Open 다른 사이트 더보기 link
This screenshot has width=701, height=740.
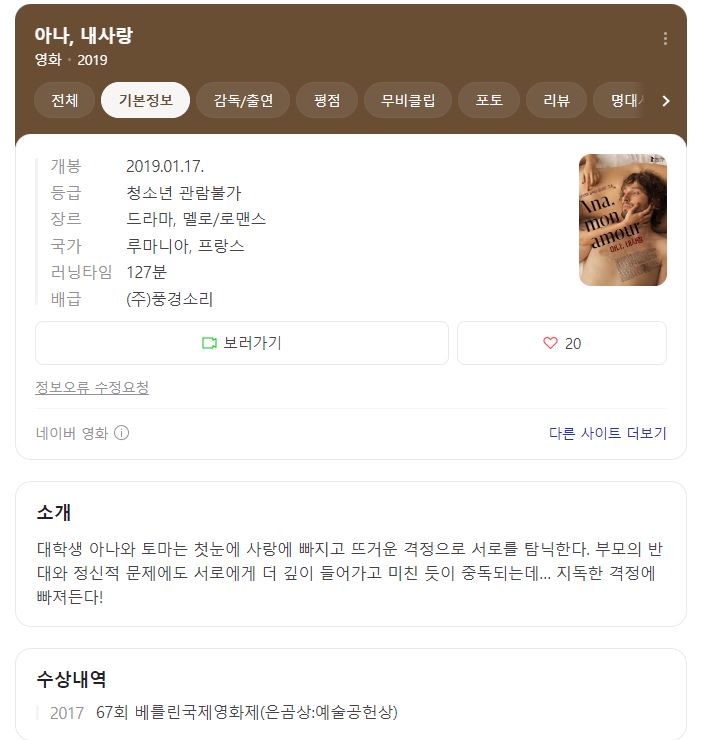(608, 433)
